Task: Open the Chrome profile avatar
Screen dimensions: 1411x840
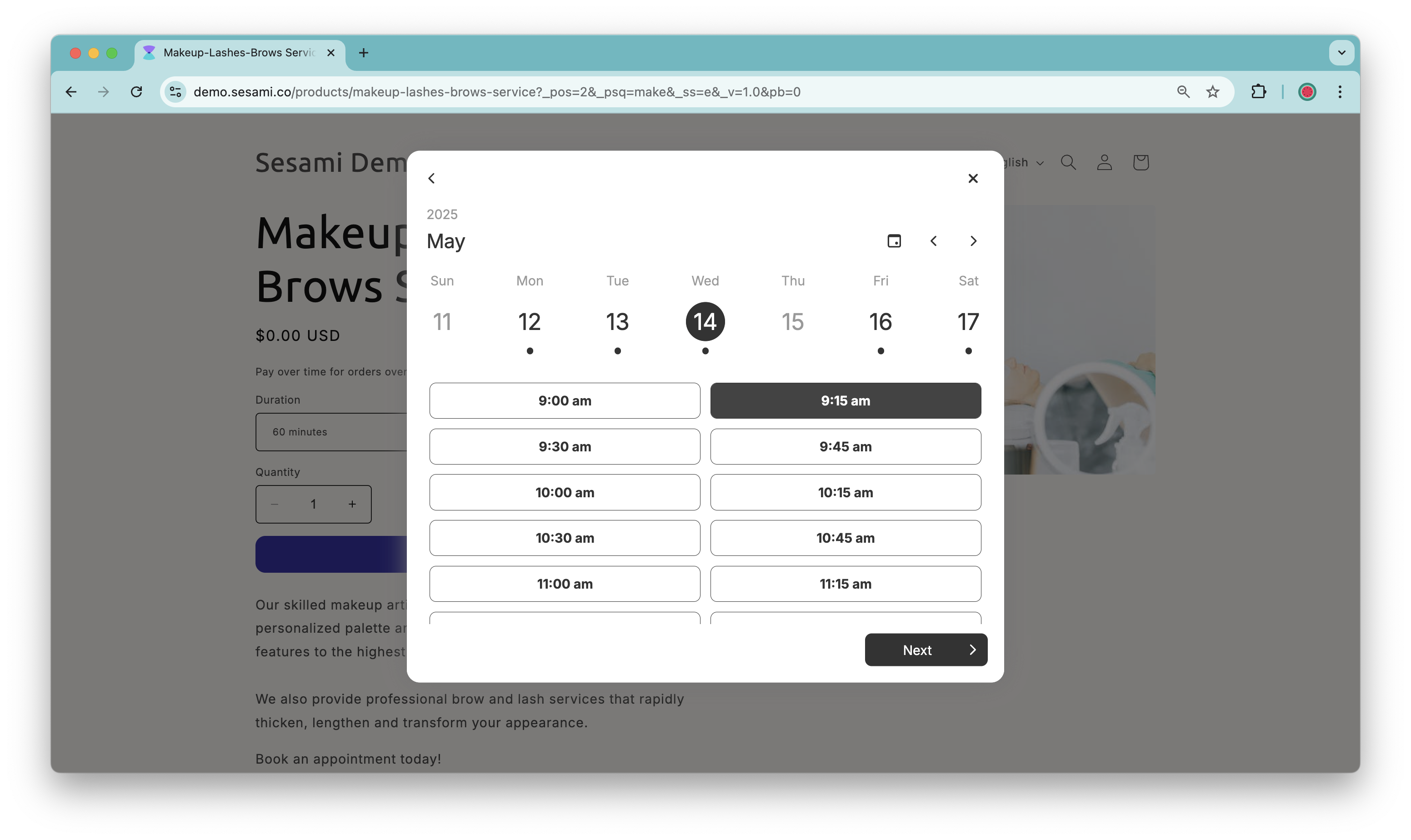Action: point(1306,92)
